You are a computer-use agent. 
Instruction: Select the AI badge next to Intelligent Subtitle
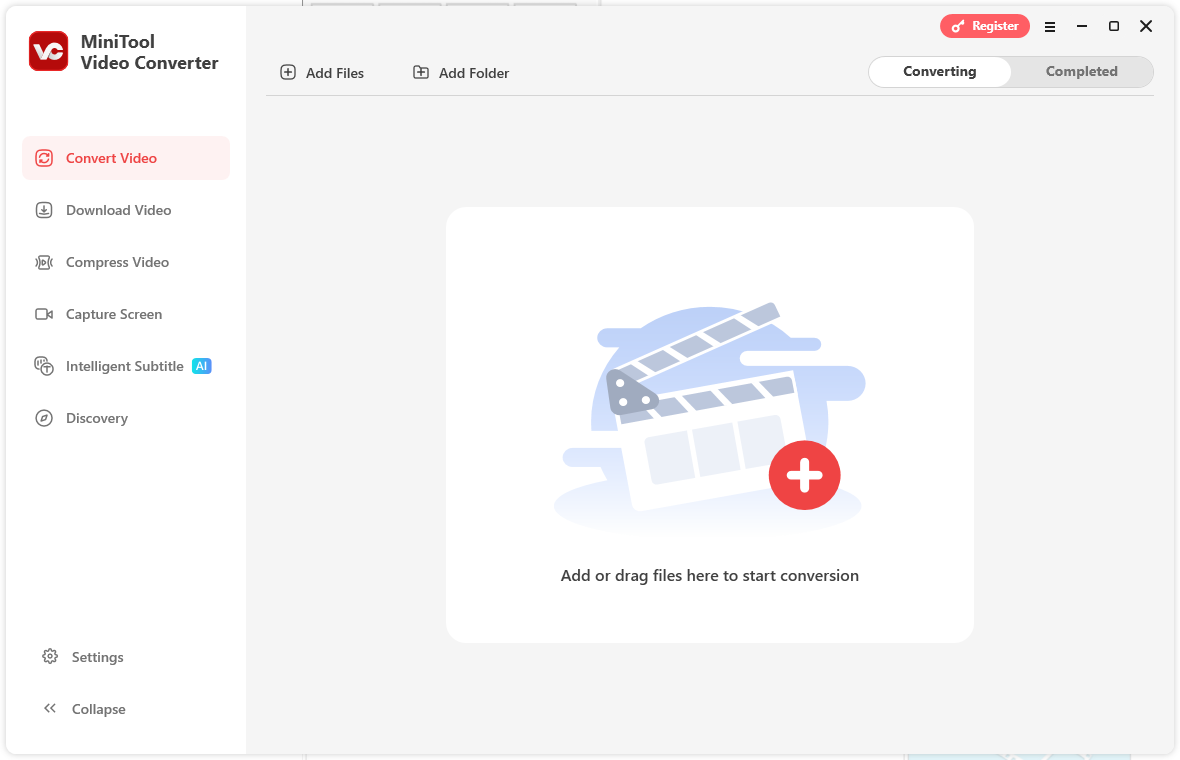tap(201, 366)
